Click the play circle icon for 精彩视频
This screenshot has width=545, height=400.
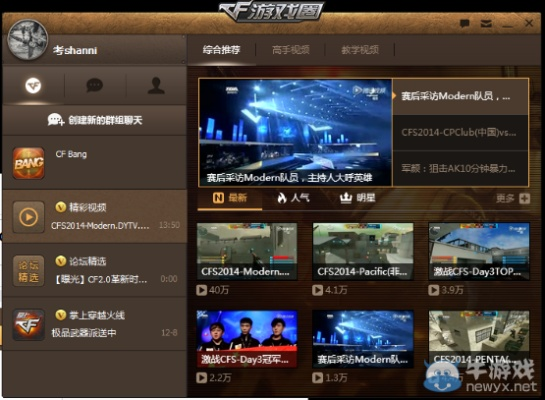[29, 217]
